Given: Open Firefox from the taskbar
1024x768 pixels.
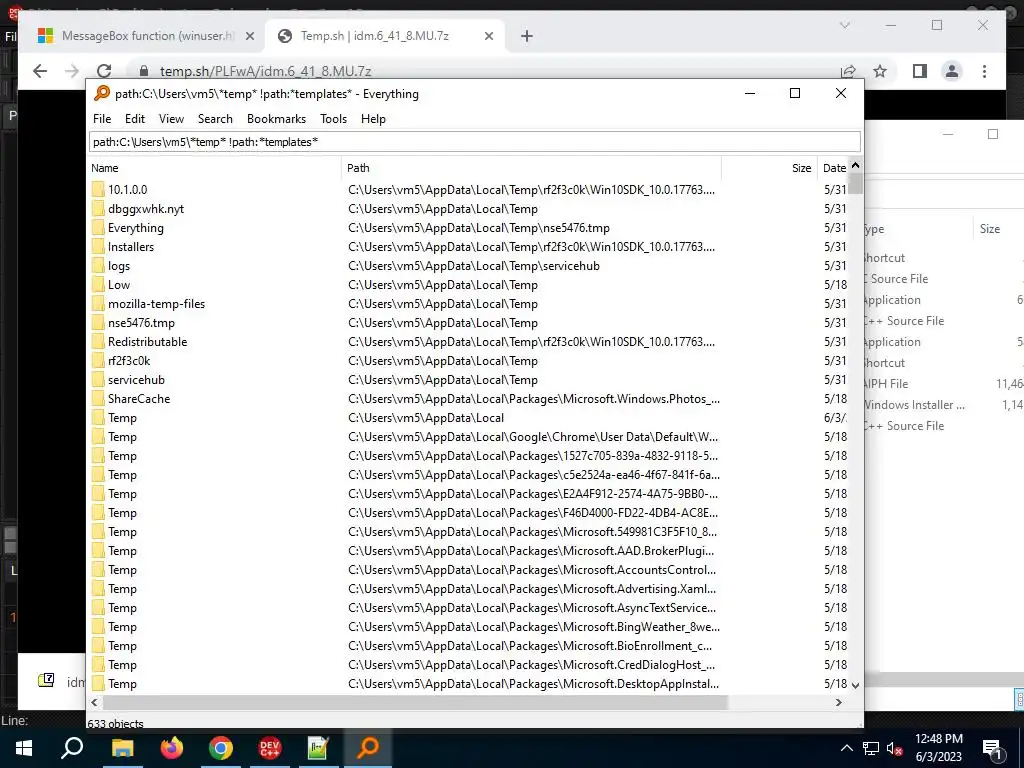Looking at the screenshot, I should [x=172, y=748].
